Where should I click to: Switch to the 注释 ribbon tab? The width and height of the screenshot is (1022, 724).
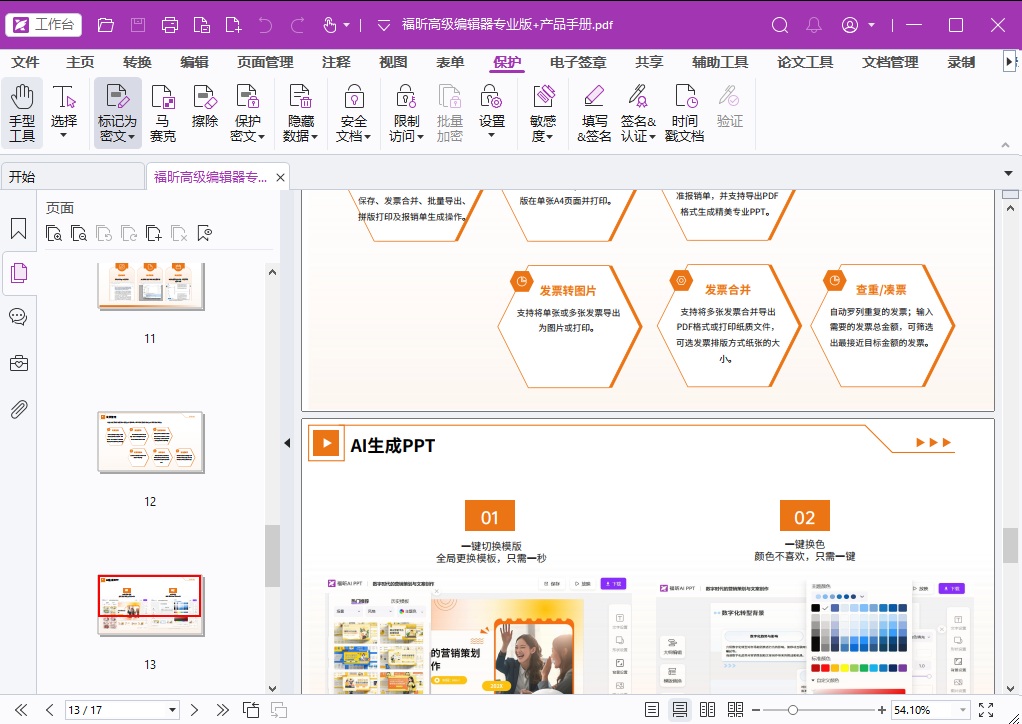coord(336,62)
